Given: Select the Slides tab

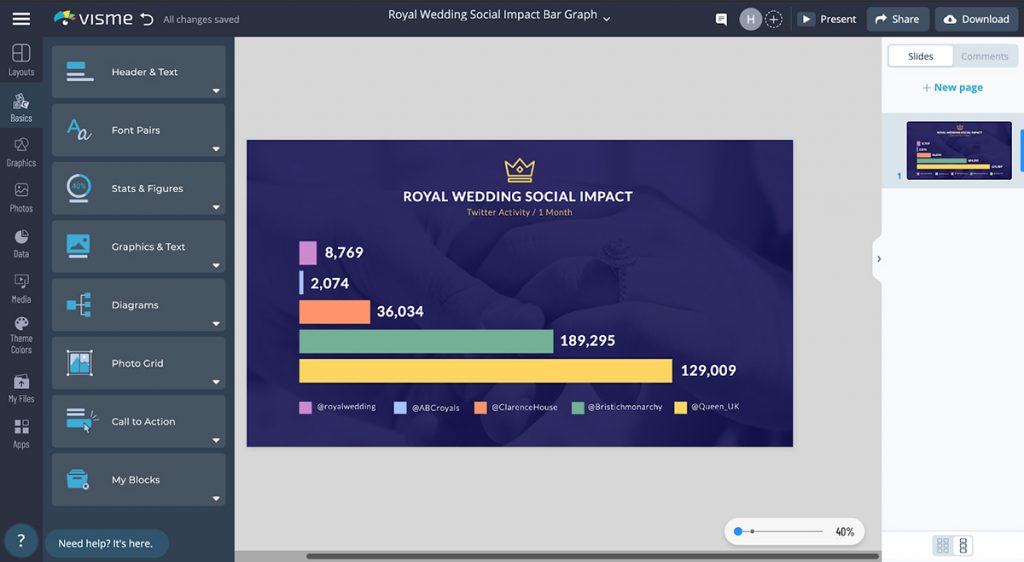Looking at the screenshot, I should click(x=920, y=56).
